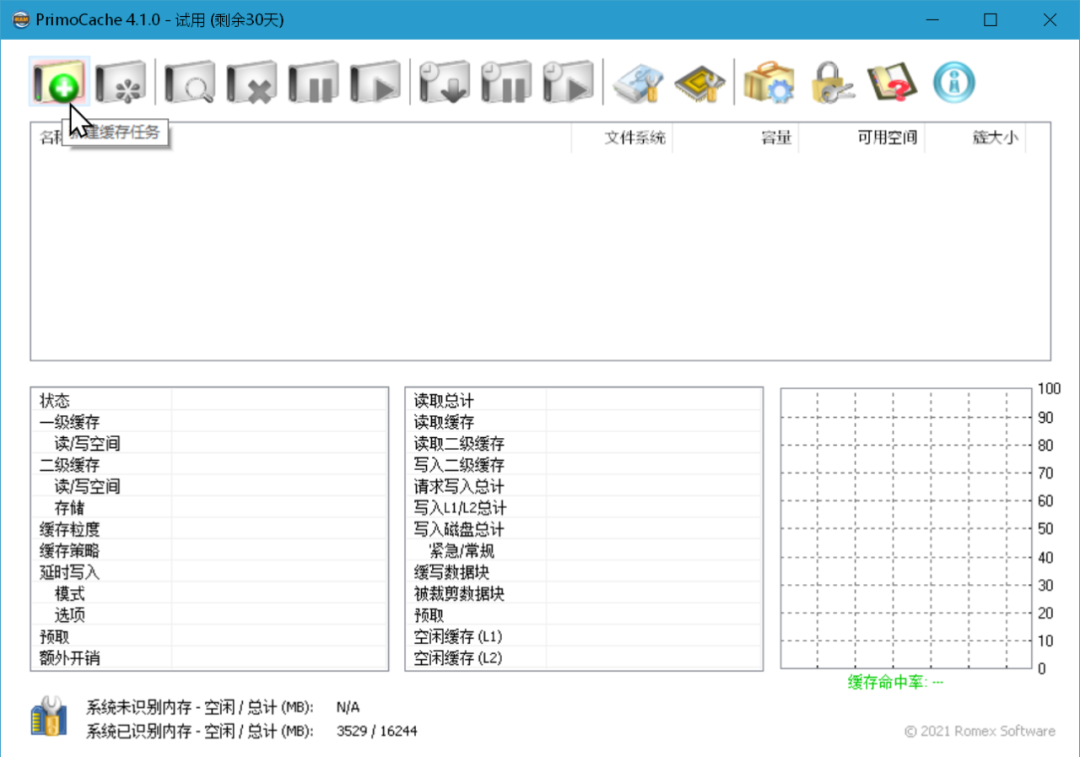Click the delete cache task icon with X
This screenshot has width=1080, height=757.
251,82
